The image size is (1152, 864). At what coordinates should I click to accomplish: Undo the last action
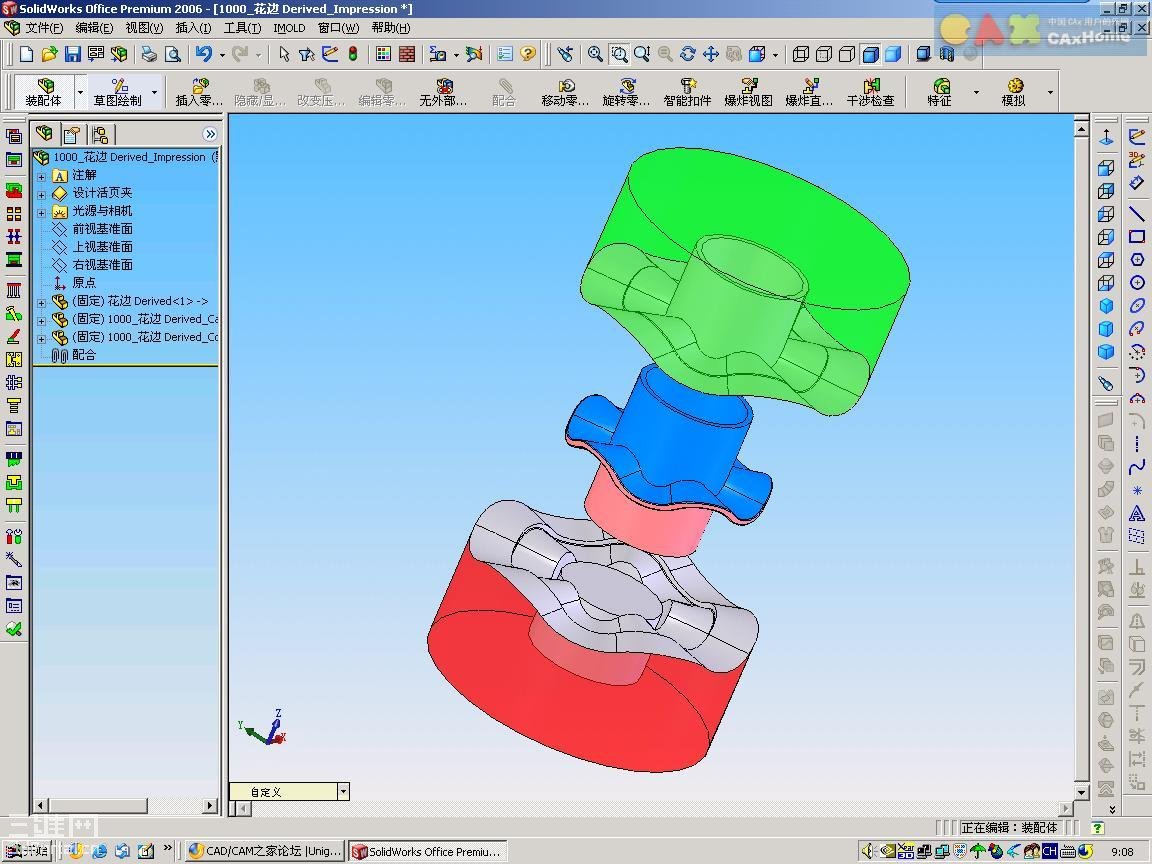click(x=204, y=54)
